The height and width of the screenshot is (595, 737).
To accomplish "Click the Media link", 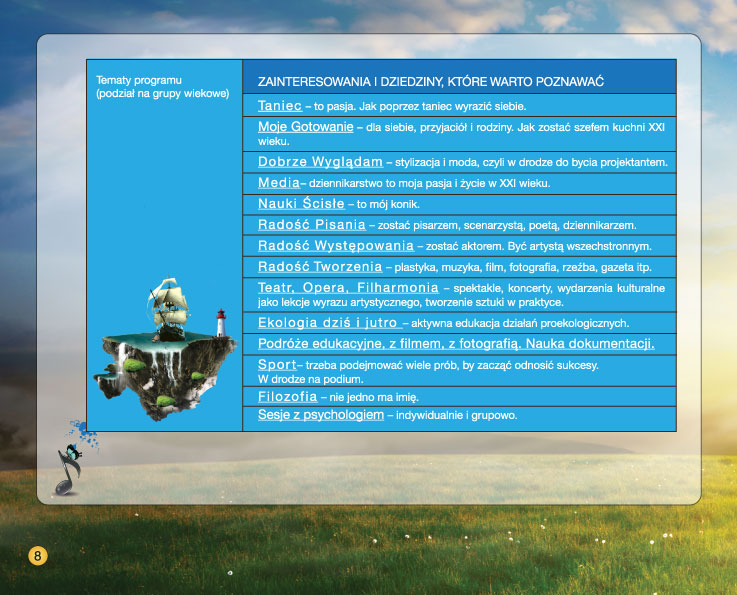I will [x=279, y=182].
